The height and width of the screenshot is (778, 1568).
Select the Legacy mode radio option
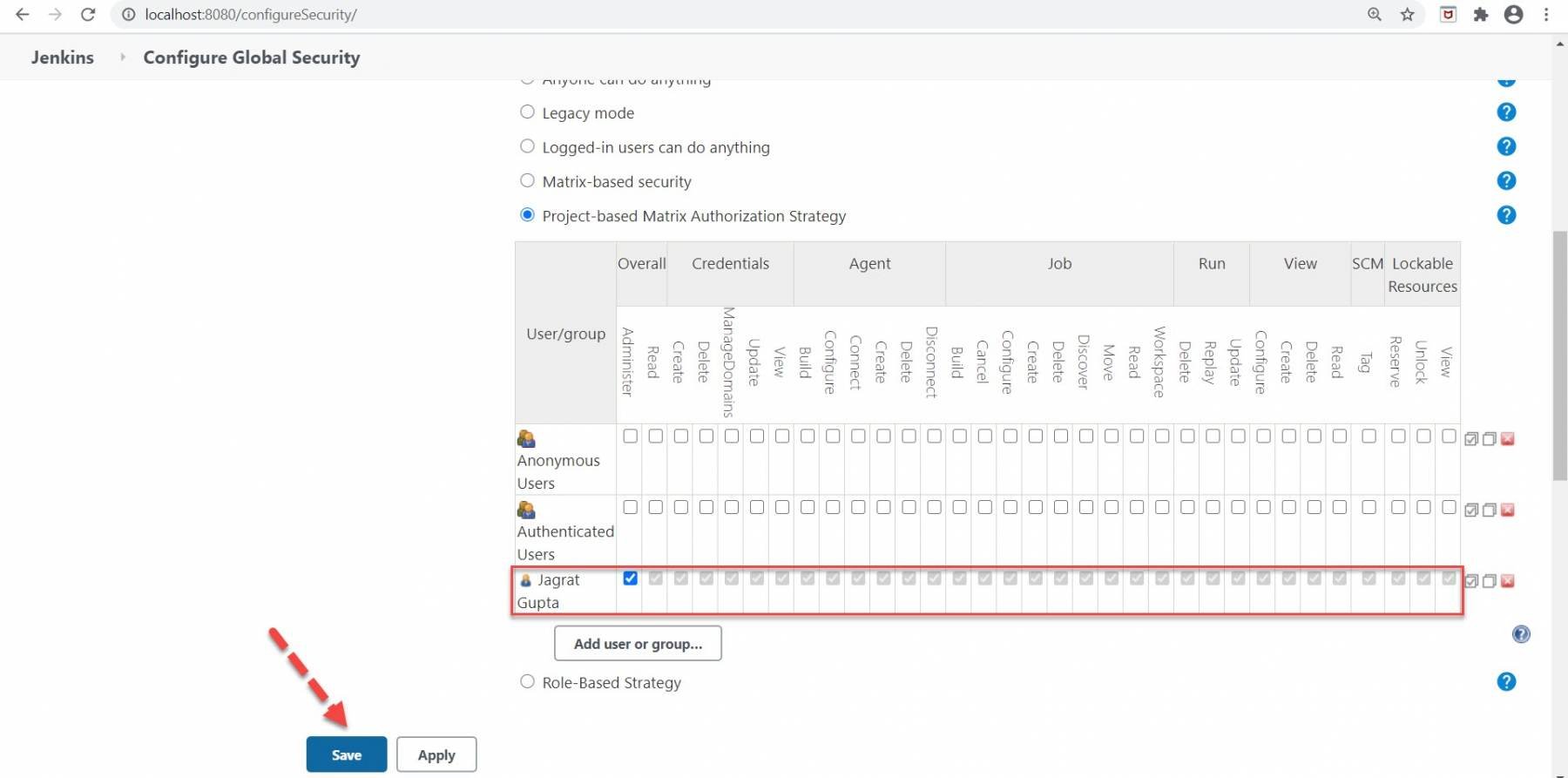tap(527, 112)
